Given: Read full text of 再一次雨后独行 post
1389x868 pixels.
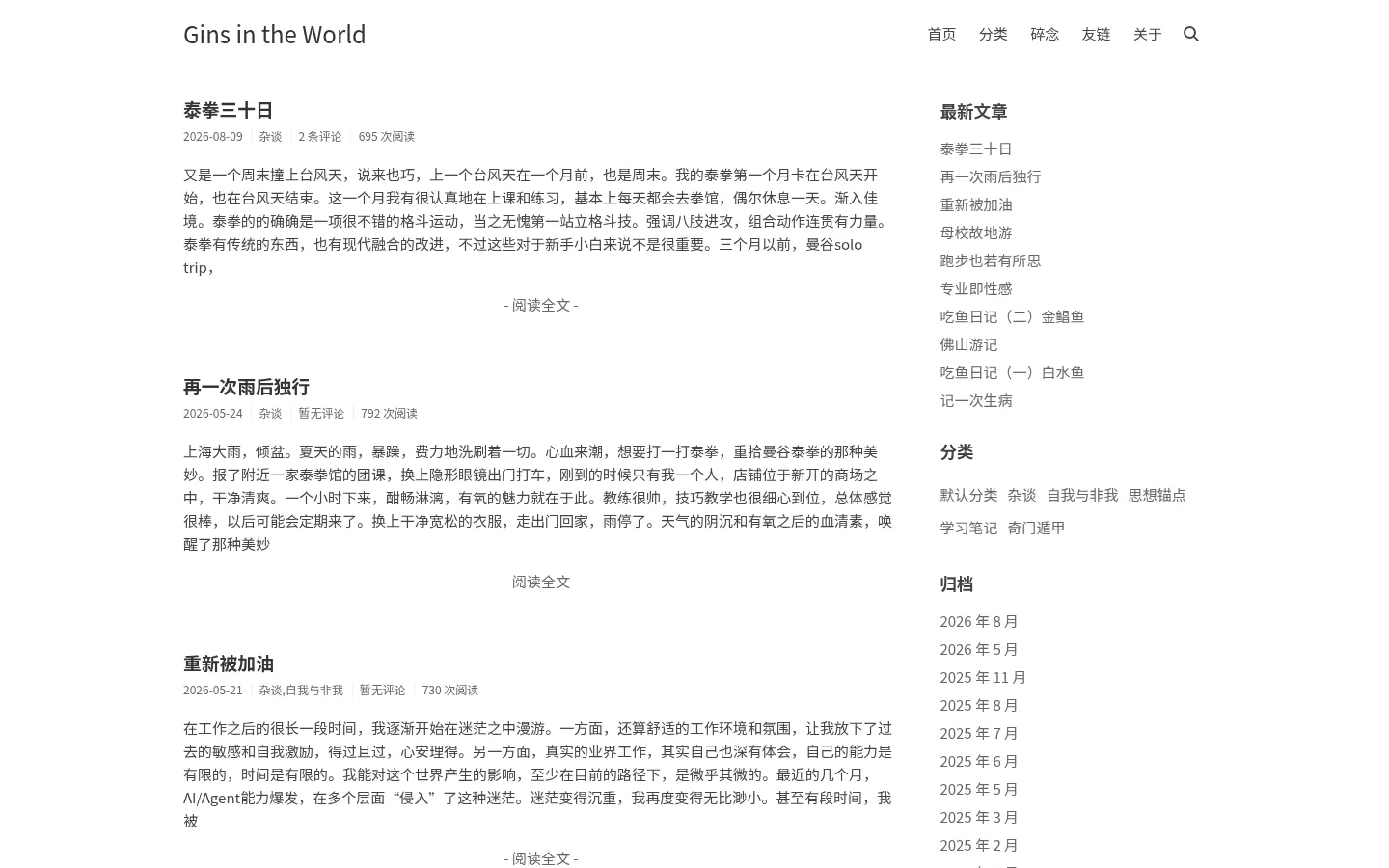Looking at the screenshot, I should pyautogui.click(x=541, y=582).
